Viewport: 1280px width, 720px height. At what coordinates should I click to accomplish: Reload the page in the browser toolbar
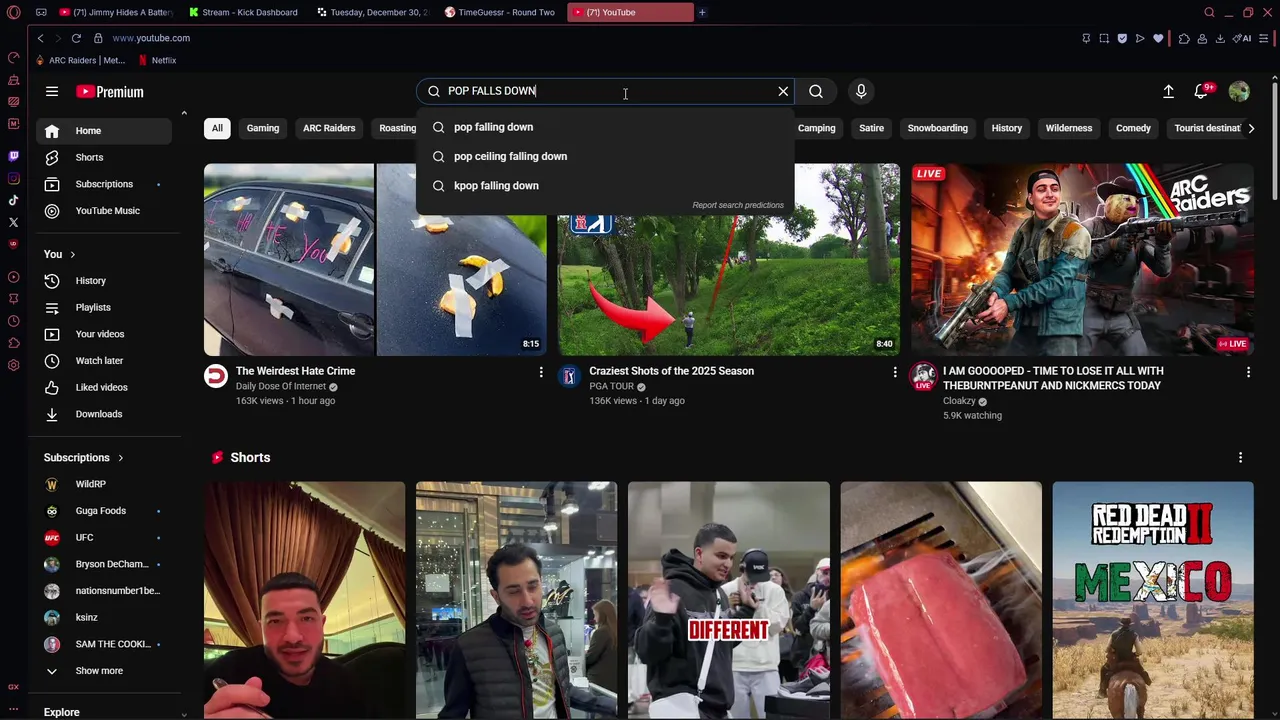(76, 38)
